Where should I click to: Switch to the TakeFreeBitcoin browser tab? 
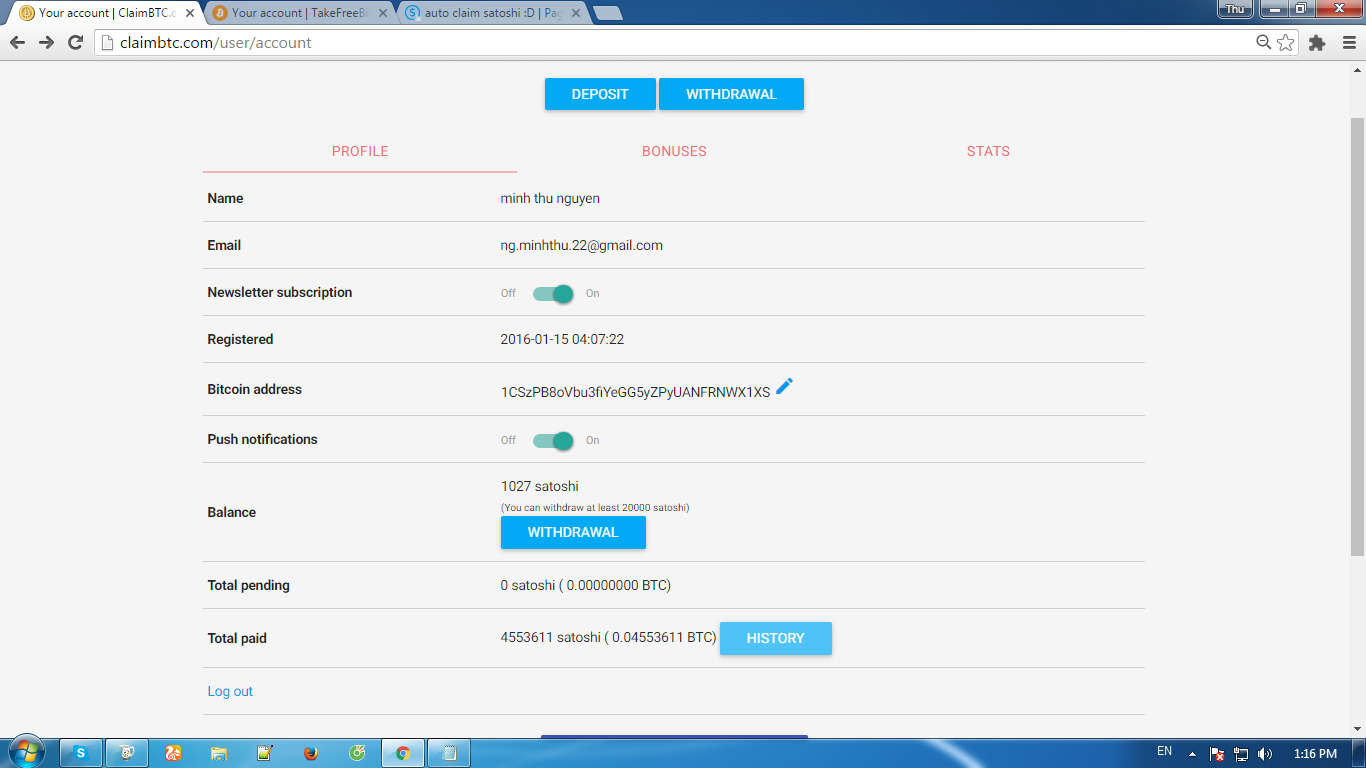(298, 13)
